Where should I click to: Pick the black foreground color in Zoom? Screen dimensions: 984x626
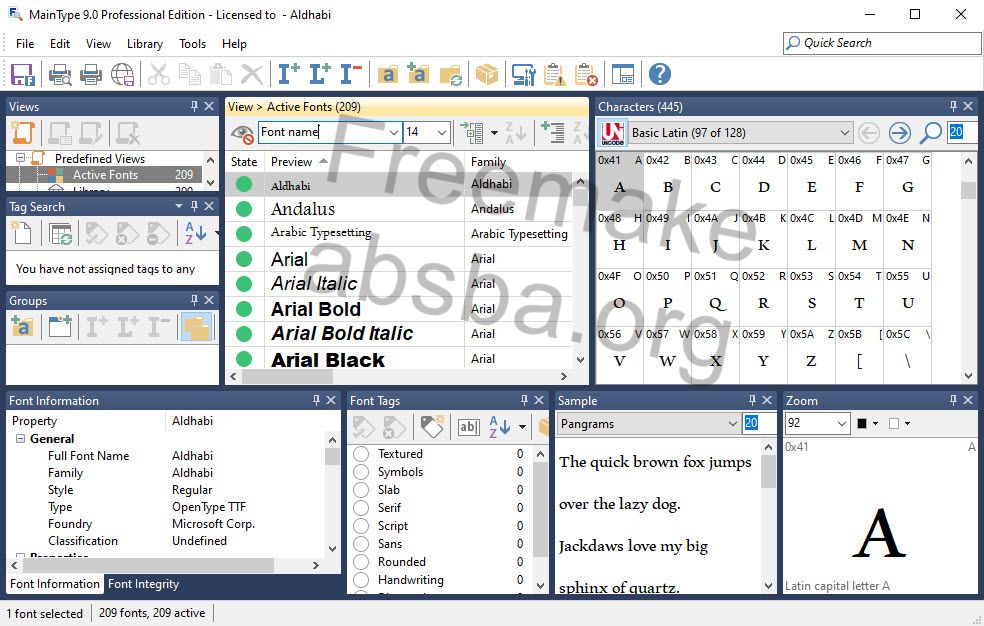pos(862,424)
